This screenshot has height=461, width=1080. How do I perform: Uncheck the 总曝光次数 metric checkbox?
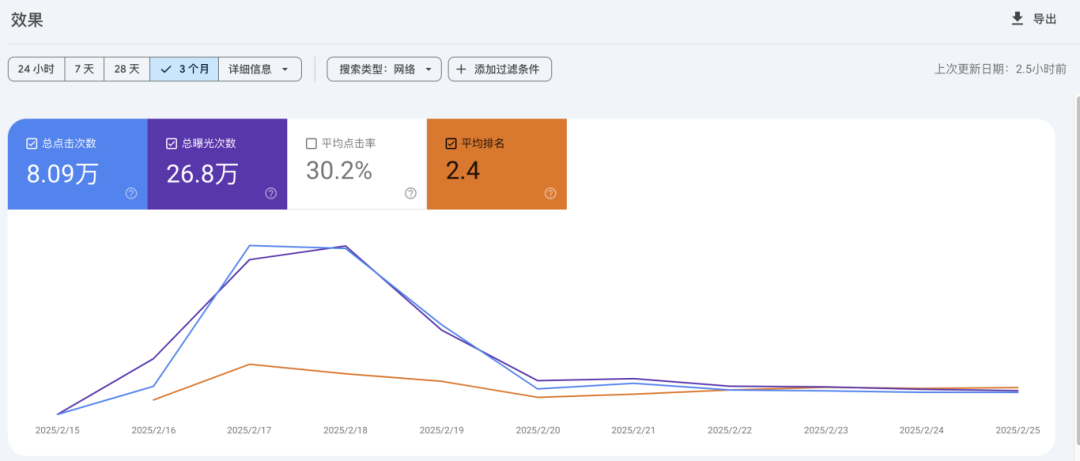point(172,143)
